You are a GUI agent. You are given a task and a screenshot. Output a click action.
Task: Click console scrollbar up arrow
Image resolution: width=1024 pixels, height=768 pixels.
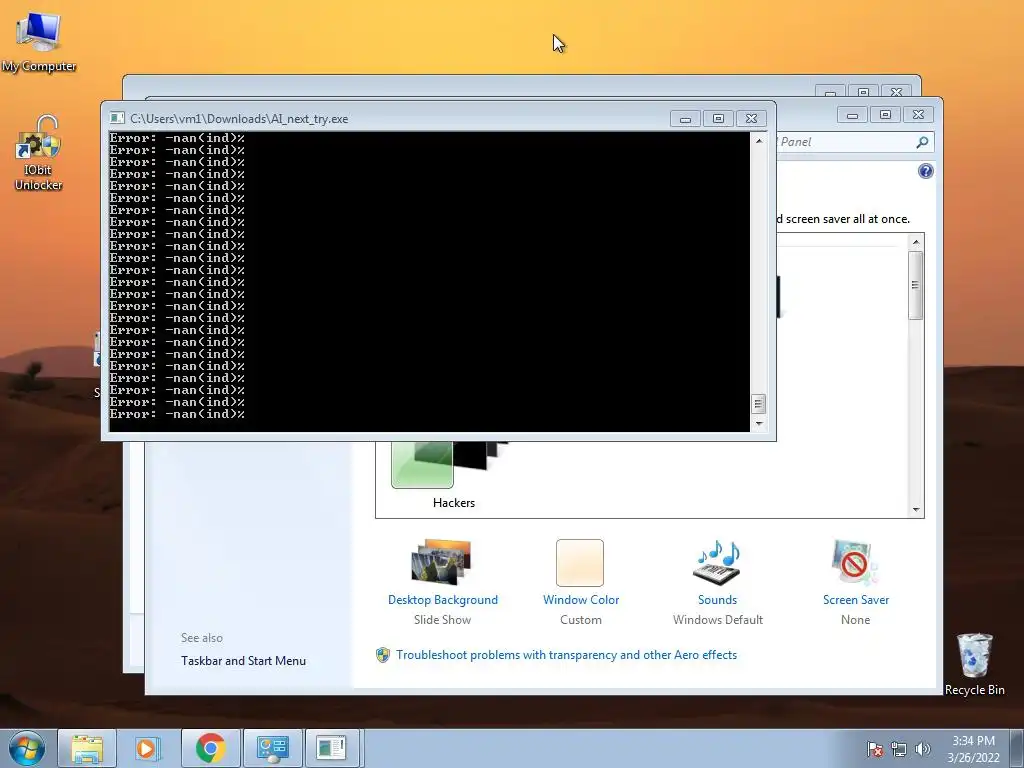(758, 140)
